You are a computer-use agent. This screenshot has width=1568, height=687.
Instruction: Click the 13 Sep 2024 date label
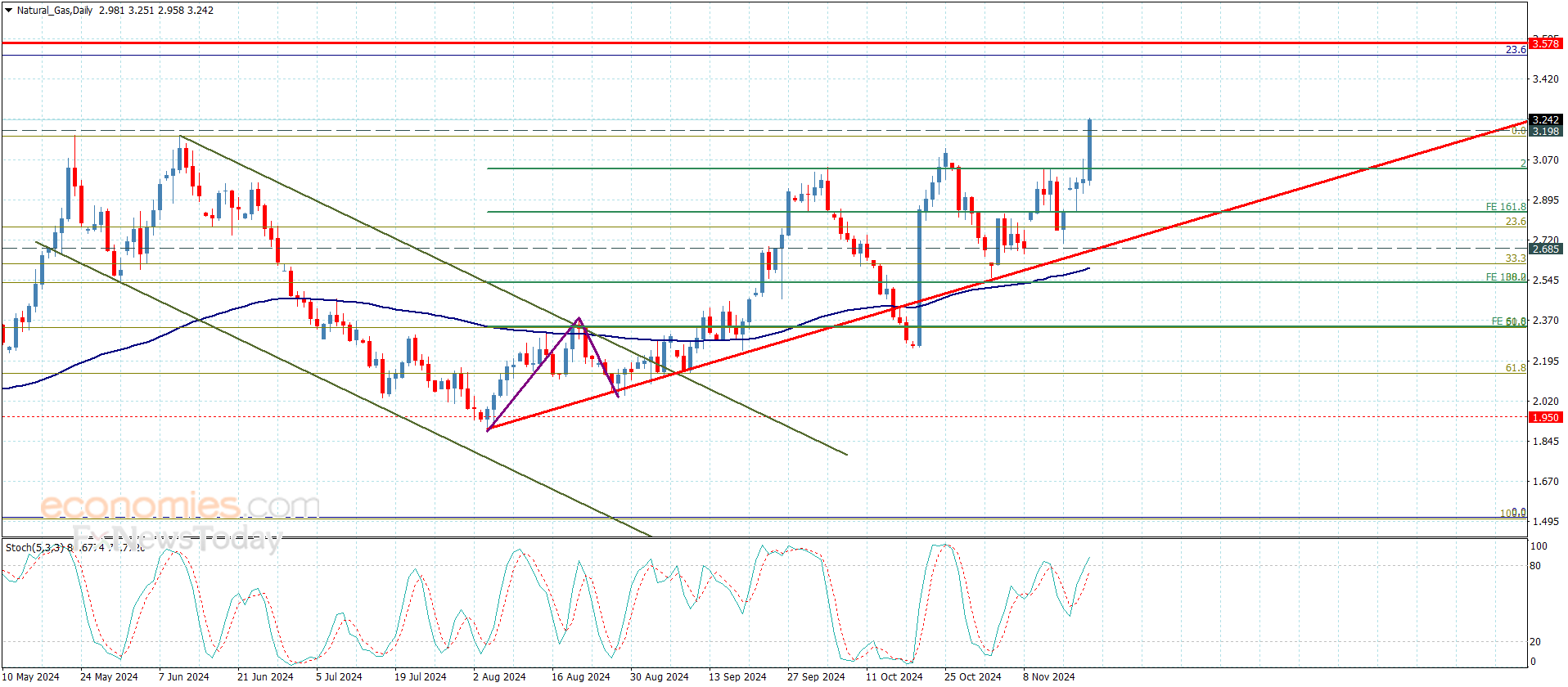point(737,676)
